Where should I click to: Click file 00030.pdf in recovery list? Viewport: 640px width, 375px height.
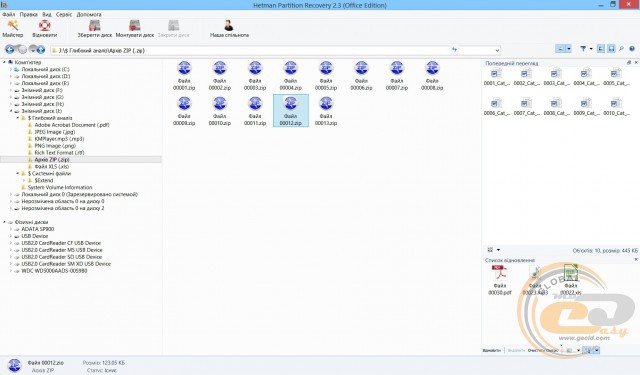pyautogui.click(x=500, y=280)
